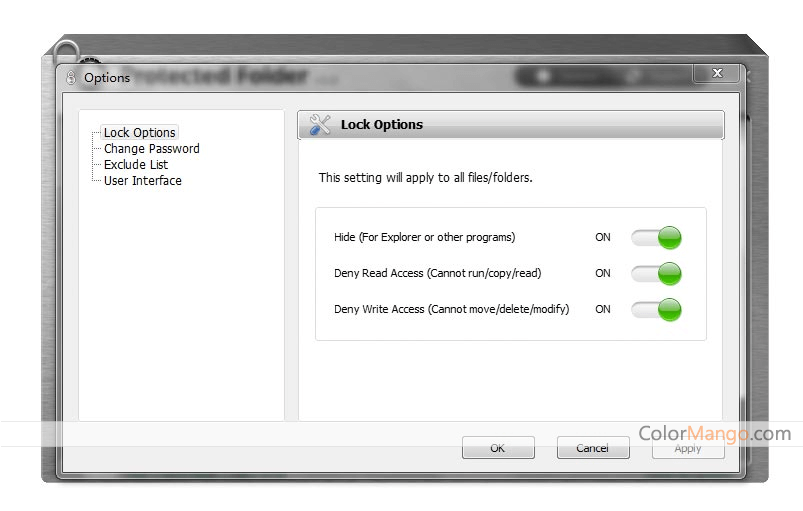Click the wrench and screwdriver header icon
Viewport: 803px width, 511px height.
coord(320,125)
